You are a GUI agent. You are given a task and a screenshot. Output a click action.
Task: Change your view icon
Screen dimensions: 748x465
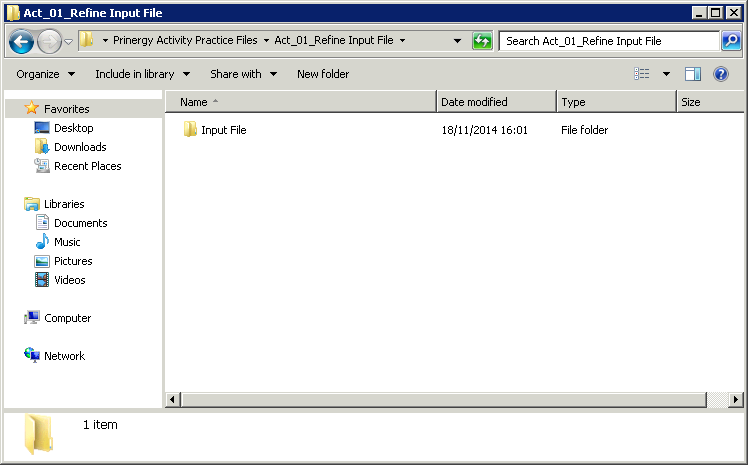click(x=642, y=73)
